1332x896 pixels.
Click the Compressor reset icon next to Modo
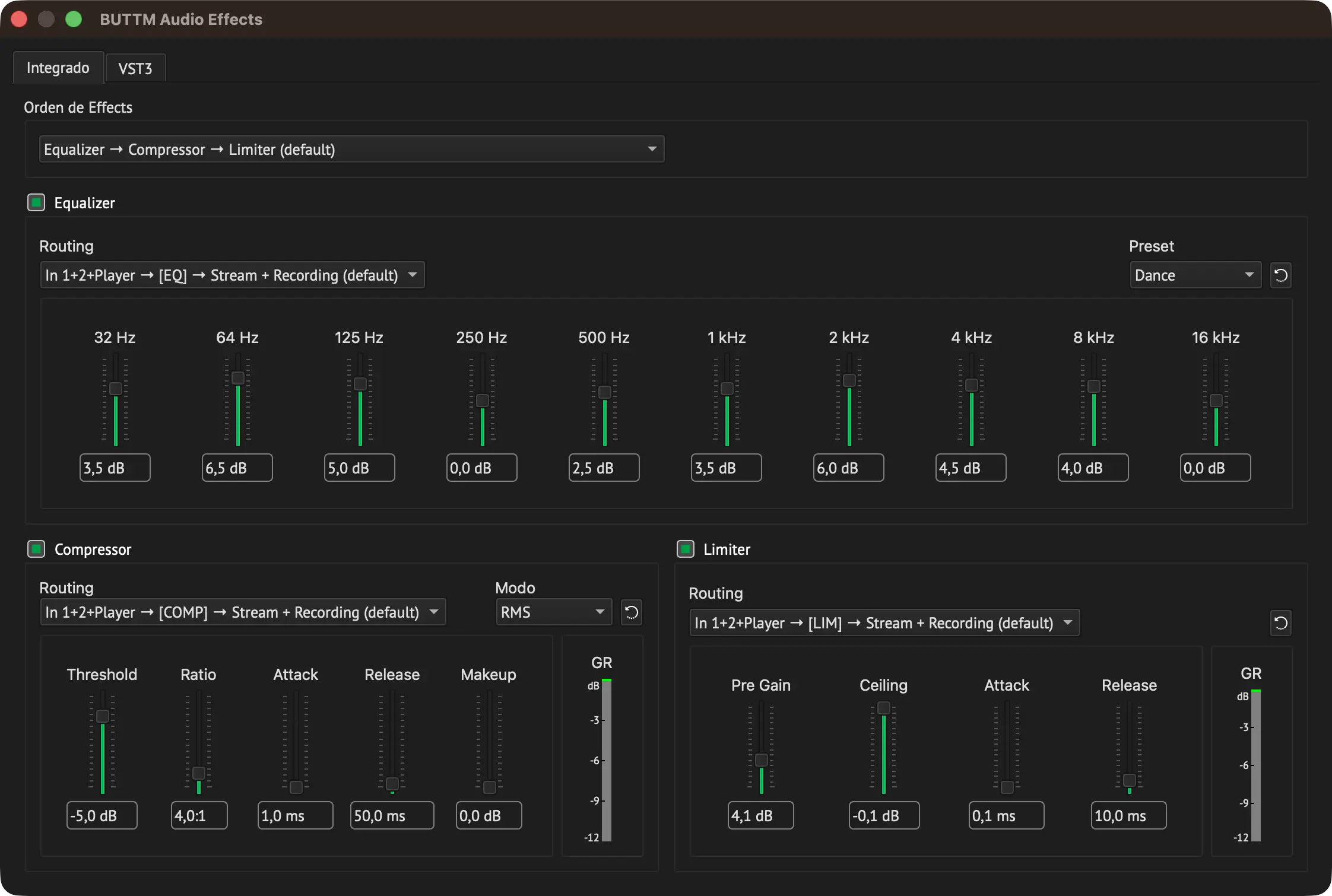tap(631, 612)
